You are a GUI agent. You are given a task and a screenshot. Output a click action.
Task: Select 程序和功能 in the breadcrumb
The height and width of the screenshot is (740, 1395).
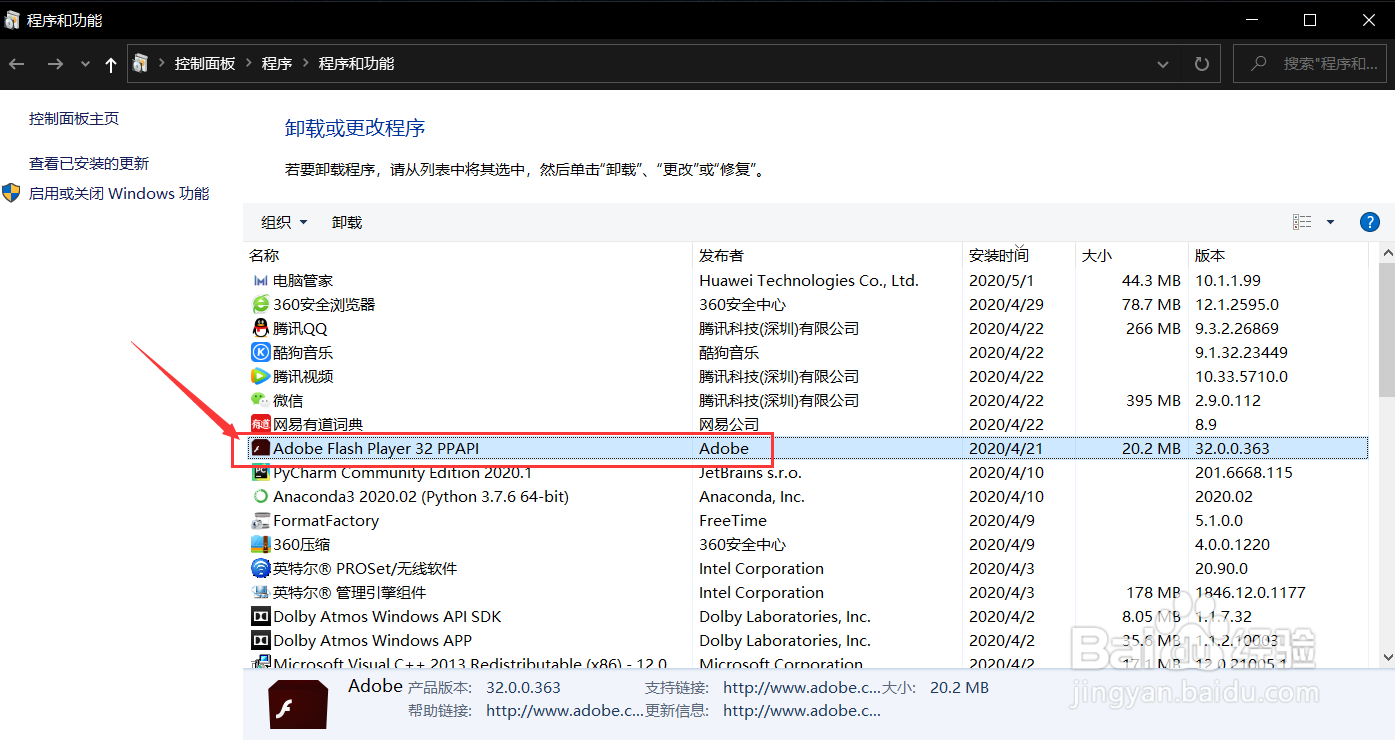click(356, 64)
